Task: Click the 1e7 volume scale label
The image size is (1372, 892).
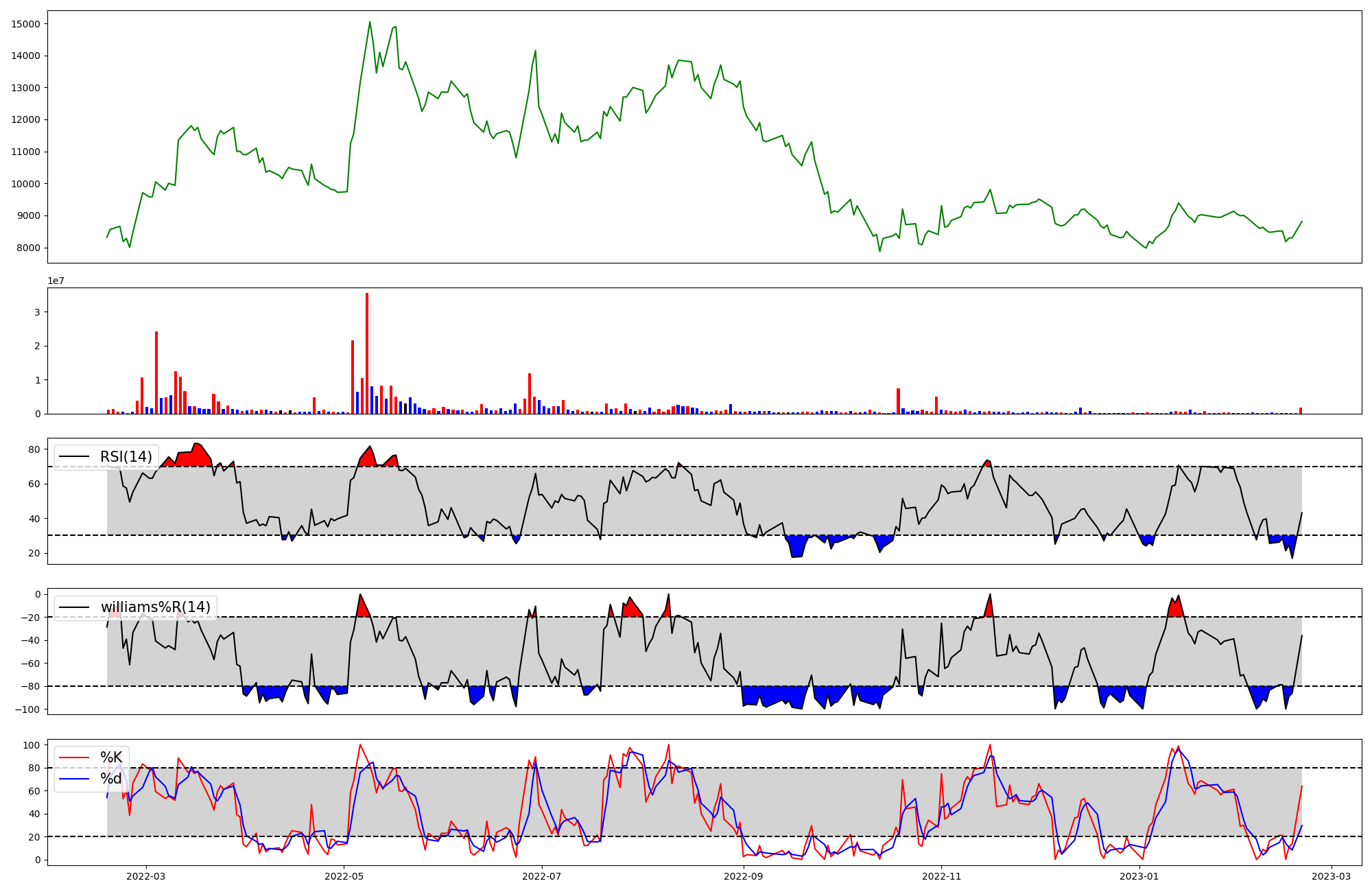Action: coord(56,281)
